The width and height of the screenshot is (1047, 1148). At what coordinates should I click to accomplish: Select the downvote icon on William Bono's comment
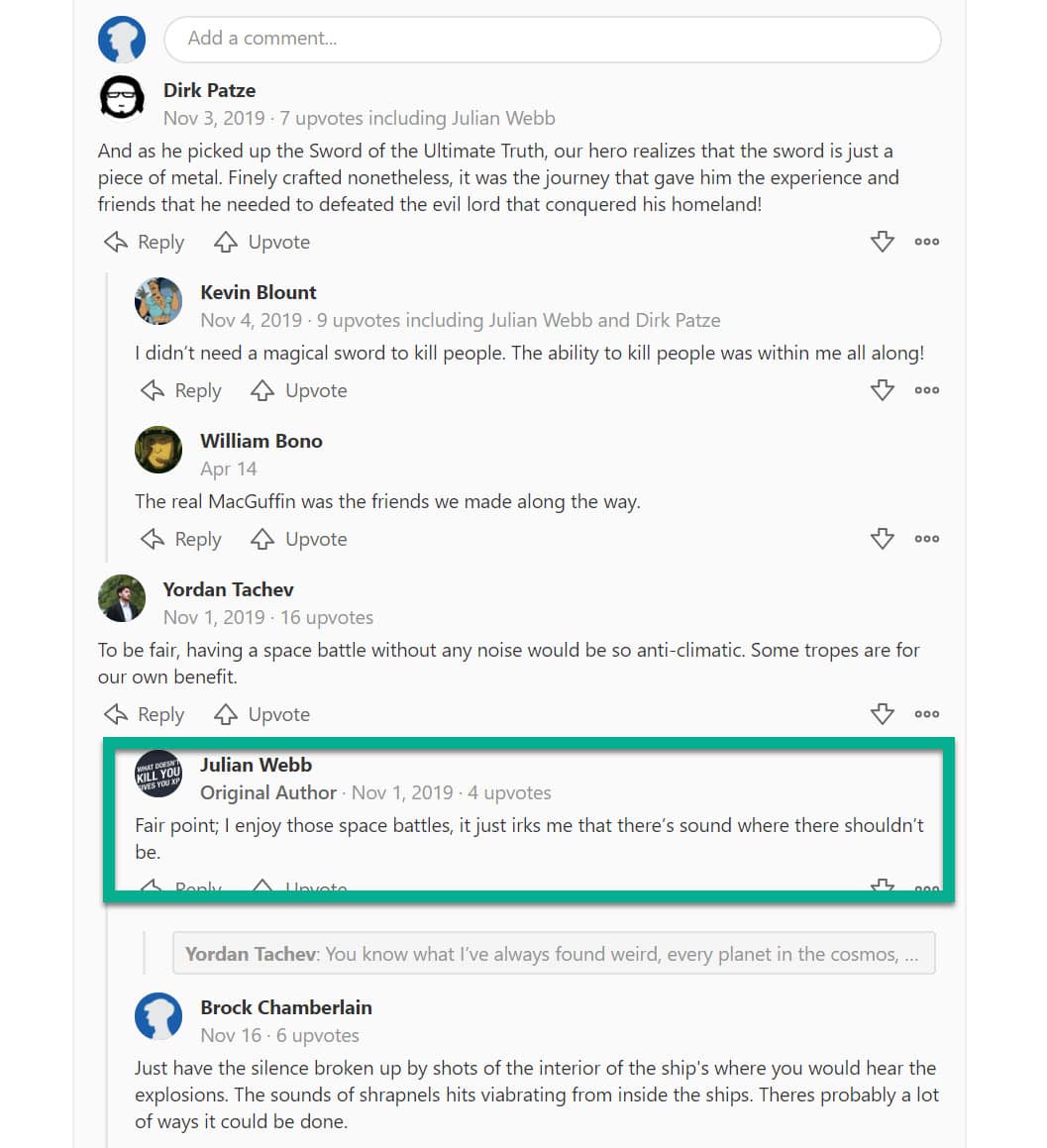[x=881, y=539]
